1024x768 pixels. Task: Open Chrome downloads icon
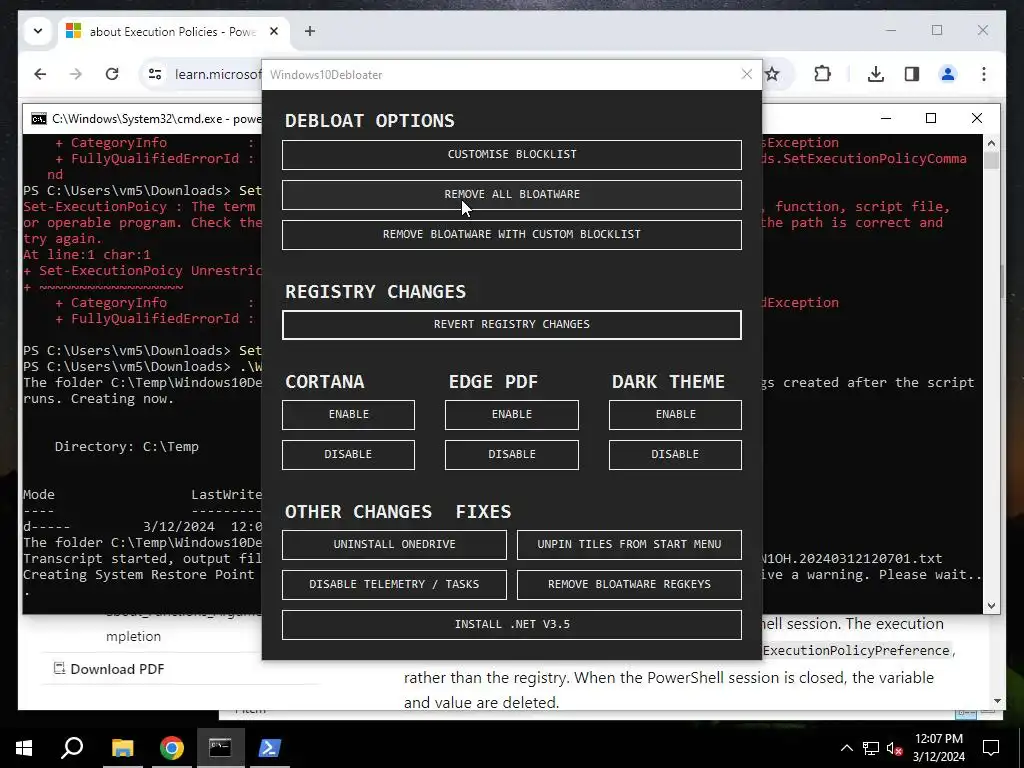876,74
